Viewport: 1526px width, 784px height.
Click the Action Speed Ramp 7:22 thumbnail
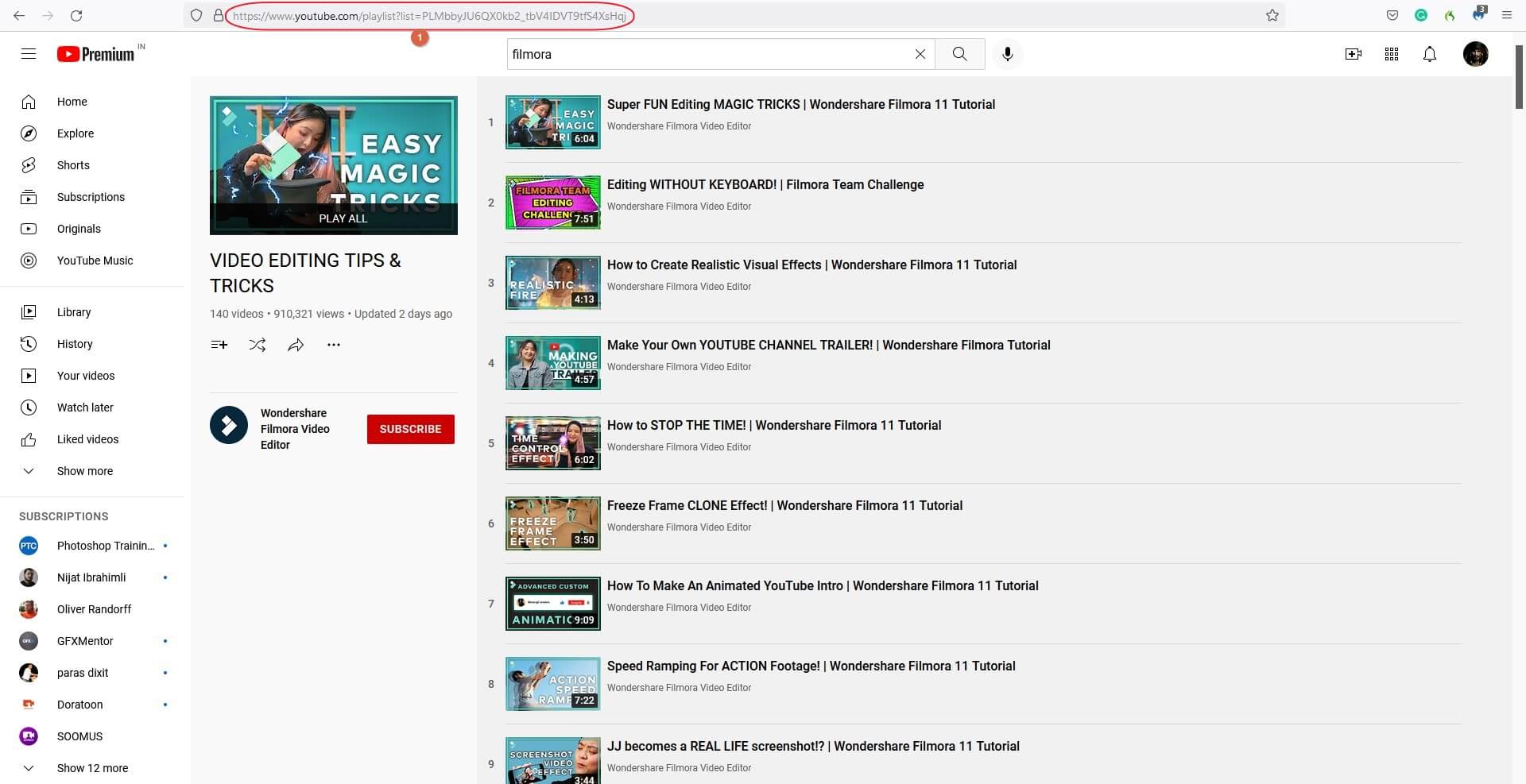coord(553,684)
